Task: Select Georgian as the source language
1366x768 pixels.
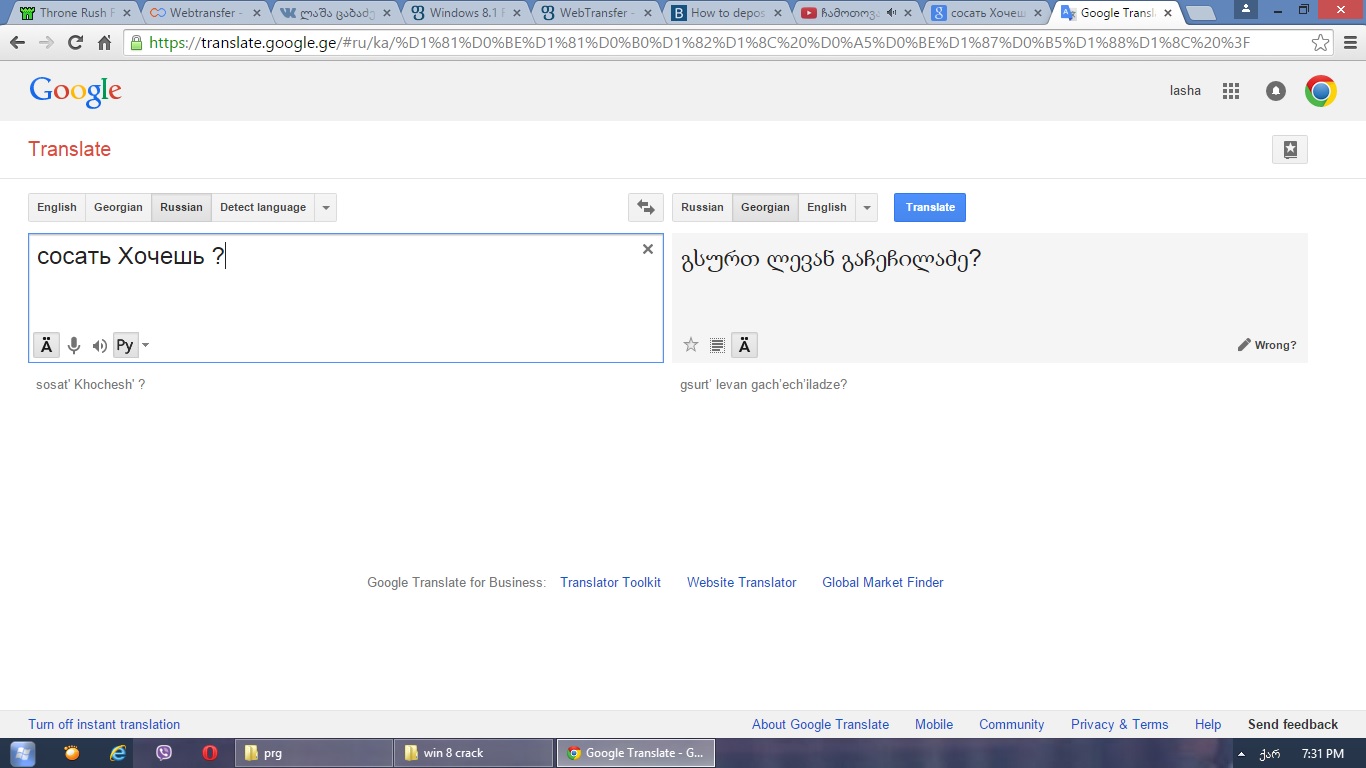Action: coord(118,207)
